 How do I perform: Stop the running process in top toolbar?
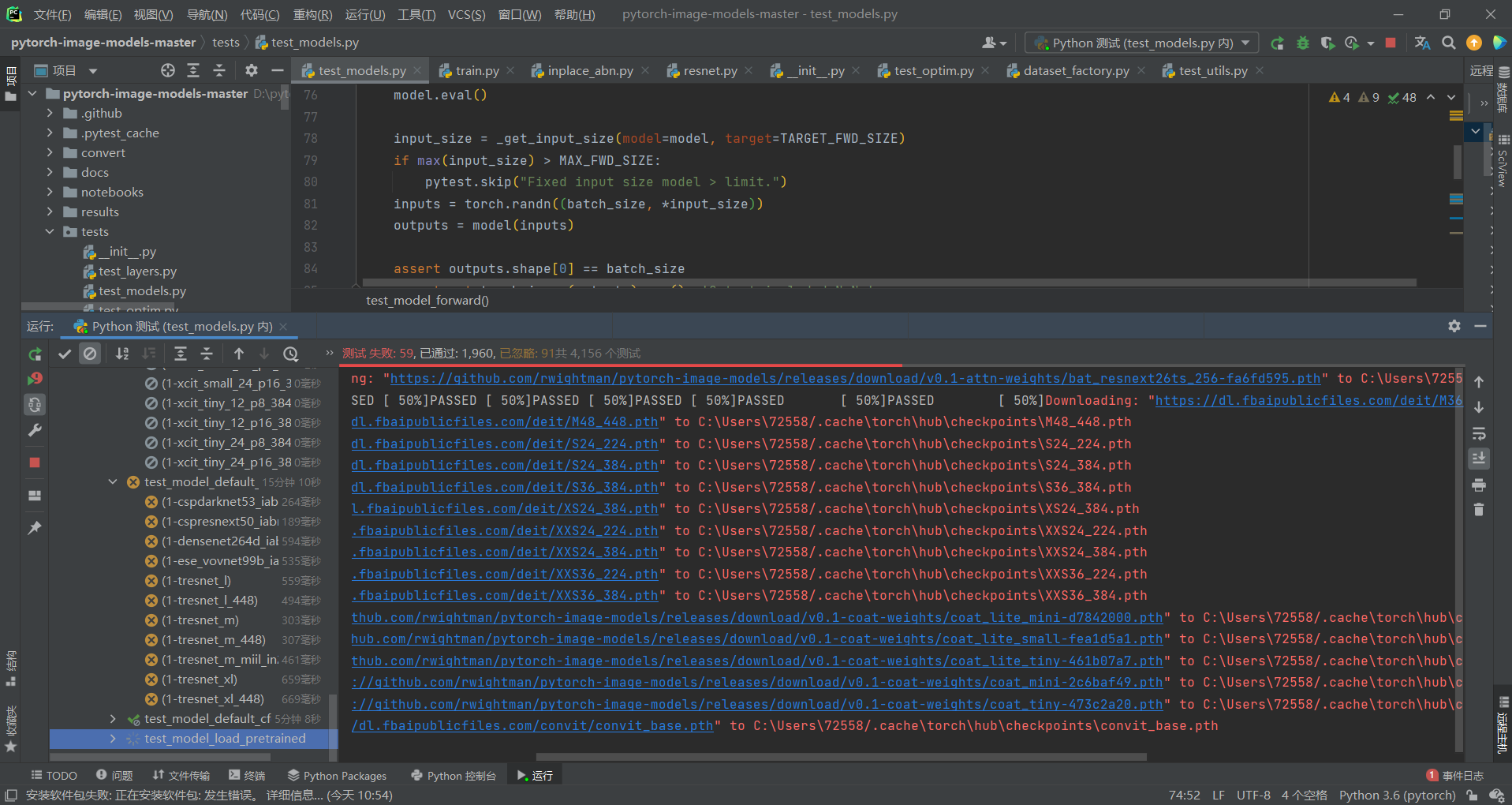pos(1391,43)
